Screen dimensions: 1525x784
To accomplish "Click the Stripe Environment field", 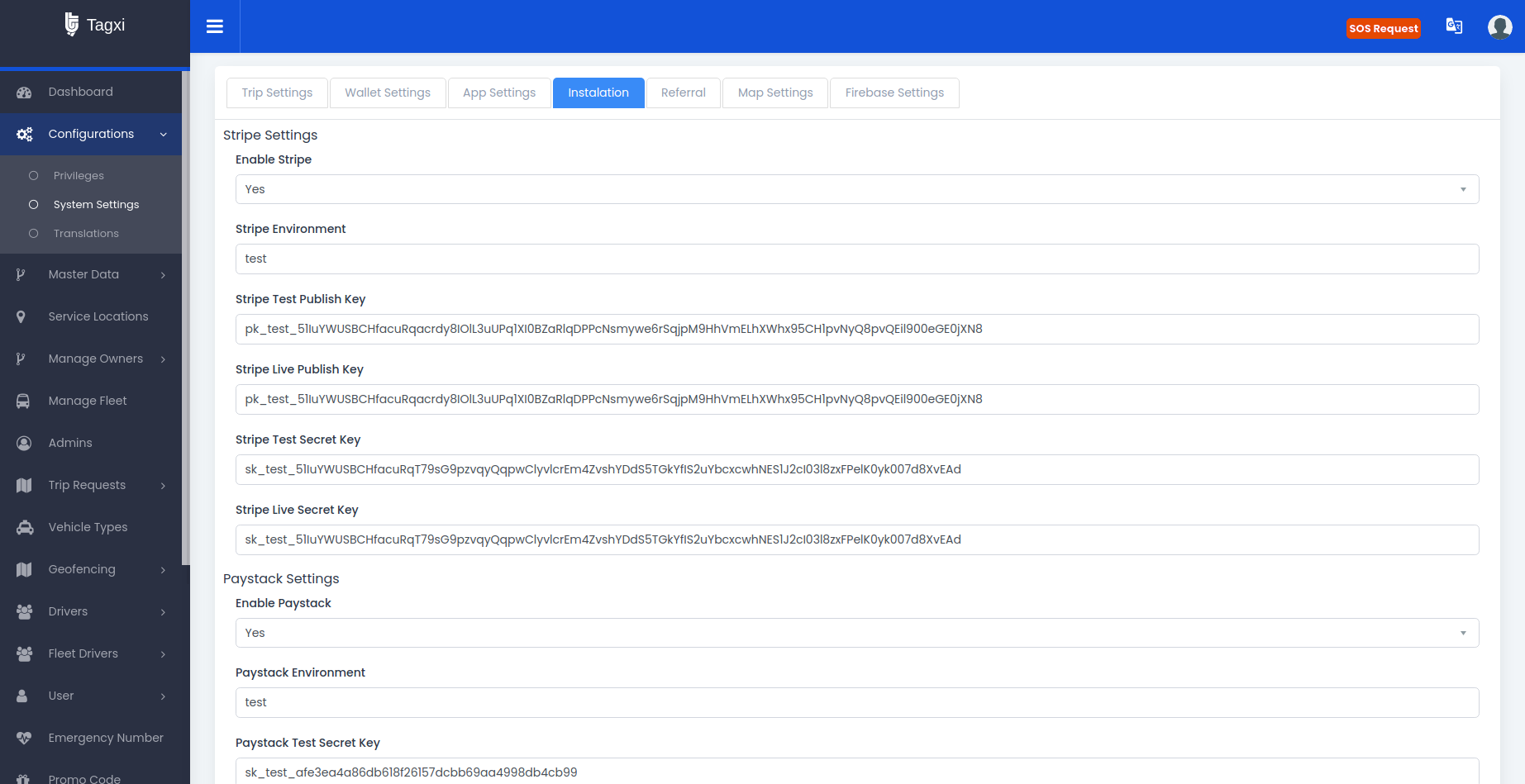I will click(857, 259).
